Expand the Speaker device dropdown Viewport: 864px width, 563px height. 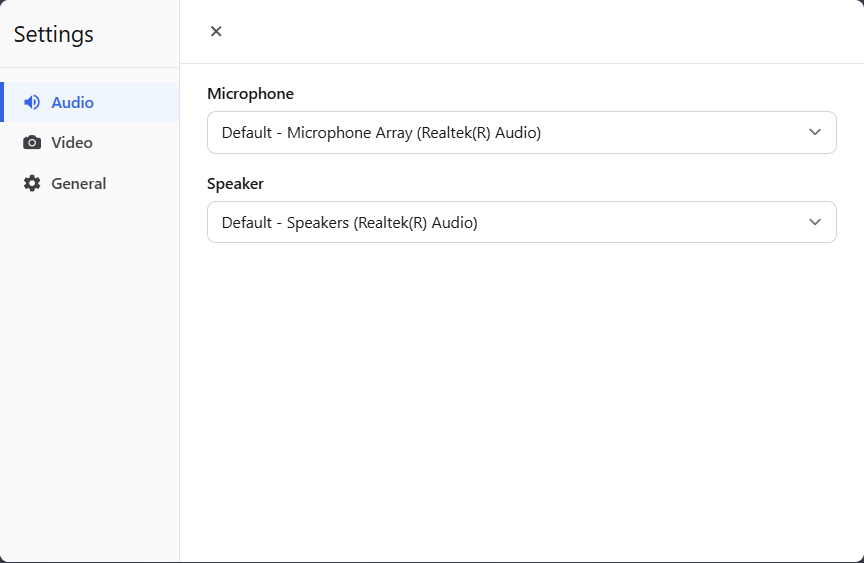(520, 222)
